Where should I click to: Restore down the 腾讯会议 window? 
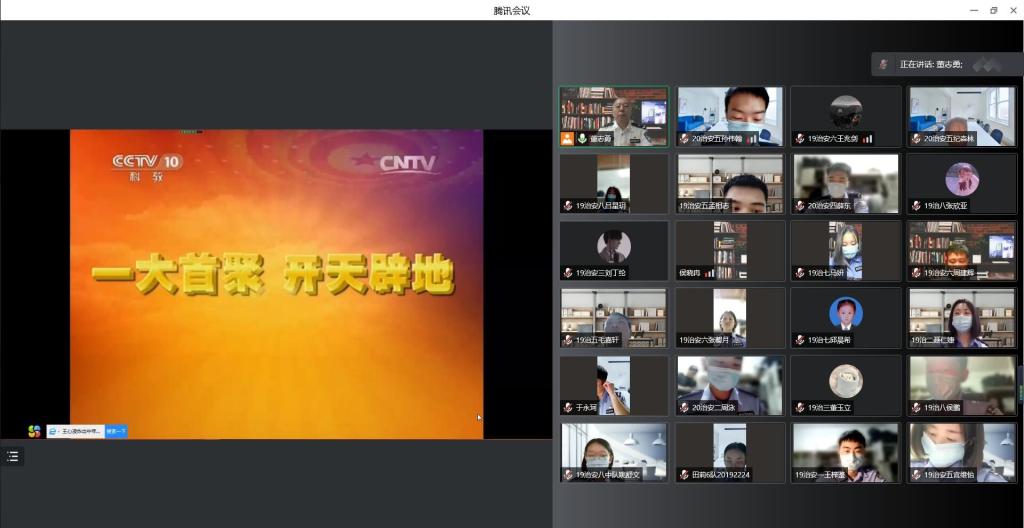point(994,10)
